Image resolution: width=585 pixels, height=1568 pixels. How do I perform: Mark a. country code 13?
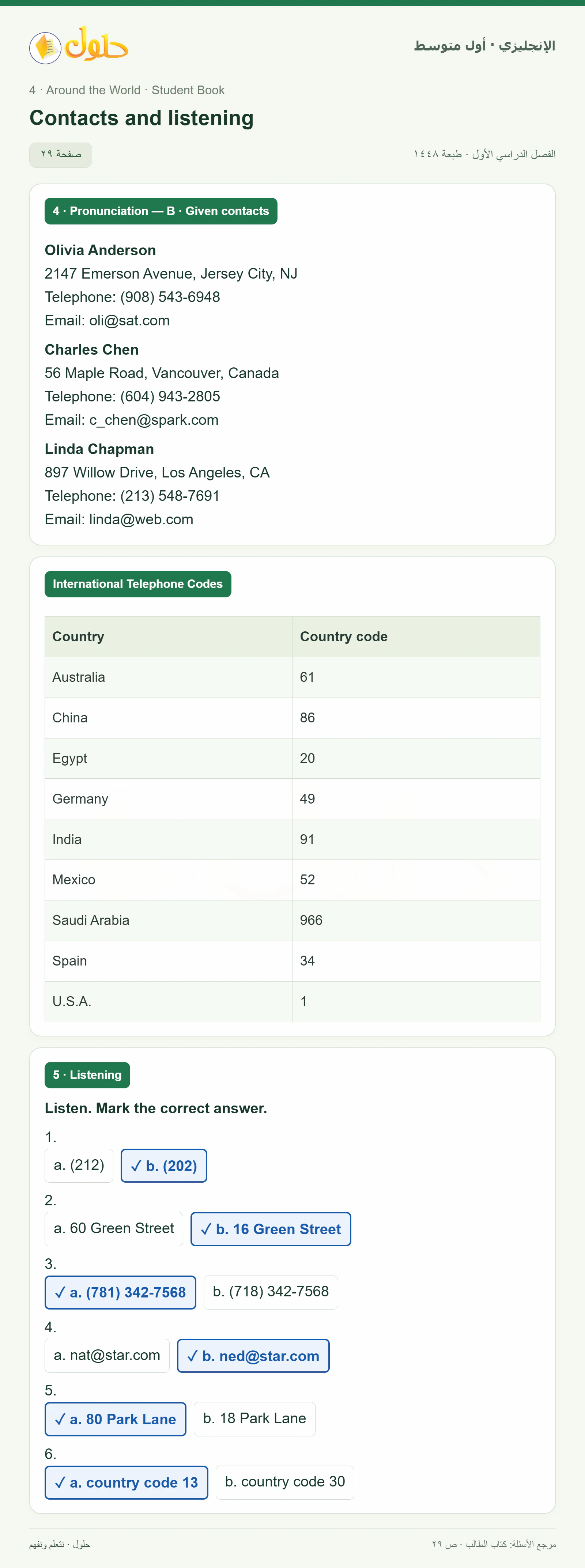[127, 1482]
